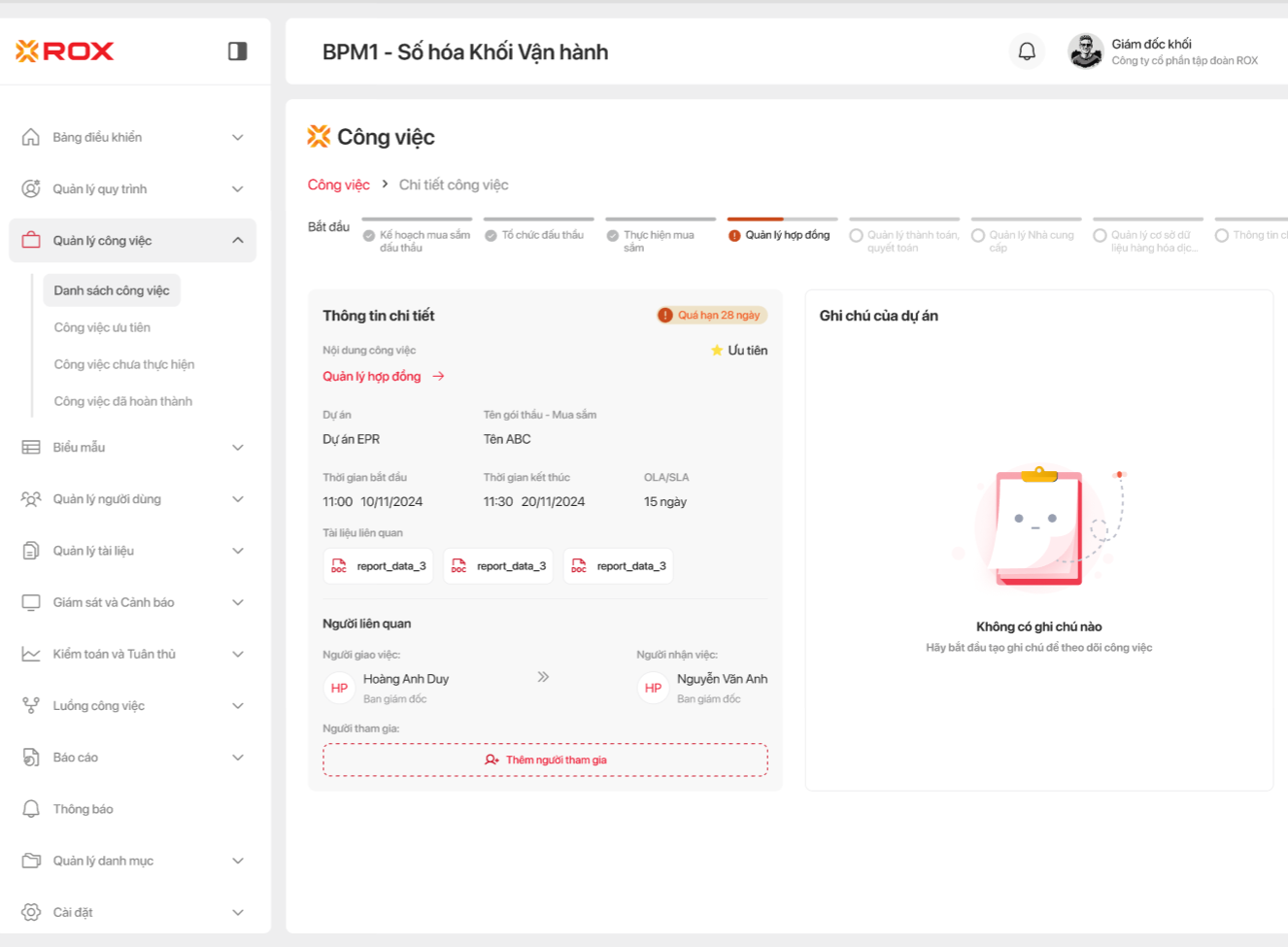Viewport: 1288px width, 947px height.
Task: Click Thêm người tham gia button
Action: pyautogui.click(x=545, y=761)
